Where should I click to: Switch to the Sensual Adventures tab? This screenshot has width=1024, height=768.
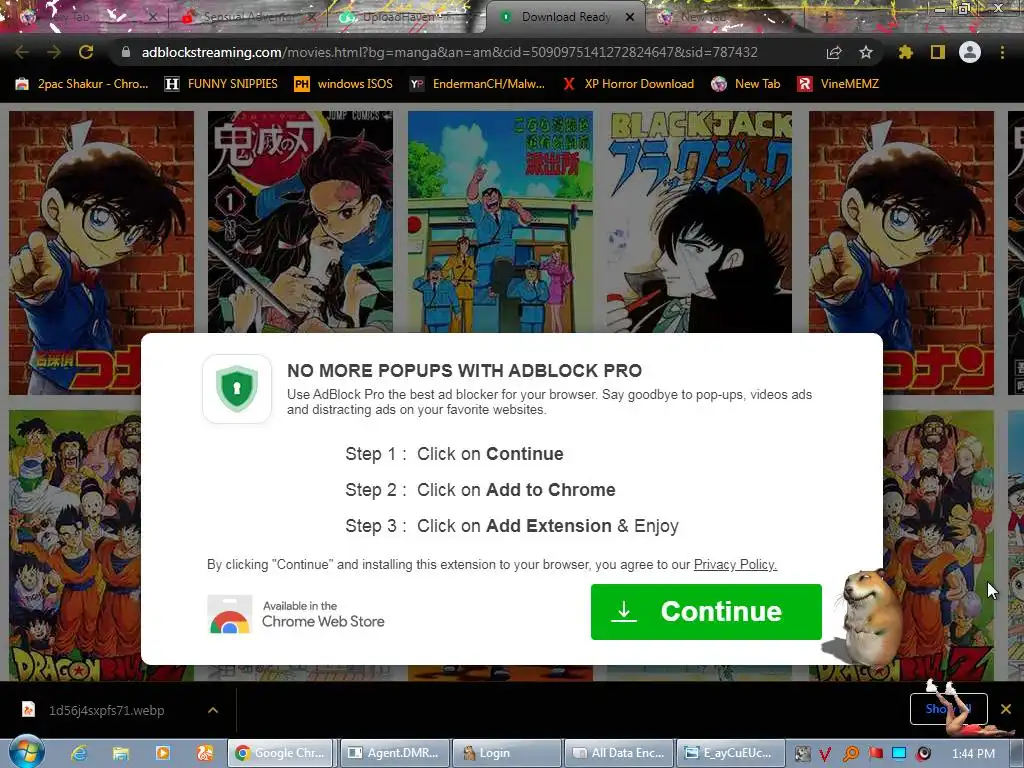pyautogui.click(x=248, y=17)
